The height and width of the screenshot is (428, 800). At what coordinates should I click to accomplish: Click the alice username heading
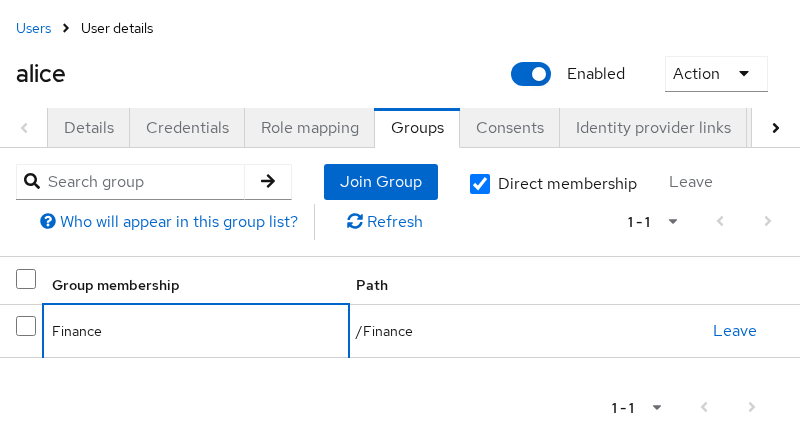coord(41,74)
